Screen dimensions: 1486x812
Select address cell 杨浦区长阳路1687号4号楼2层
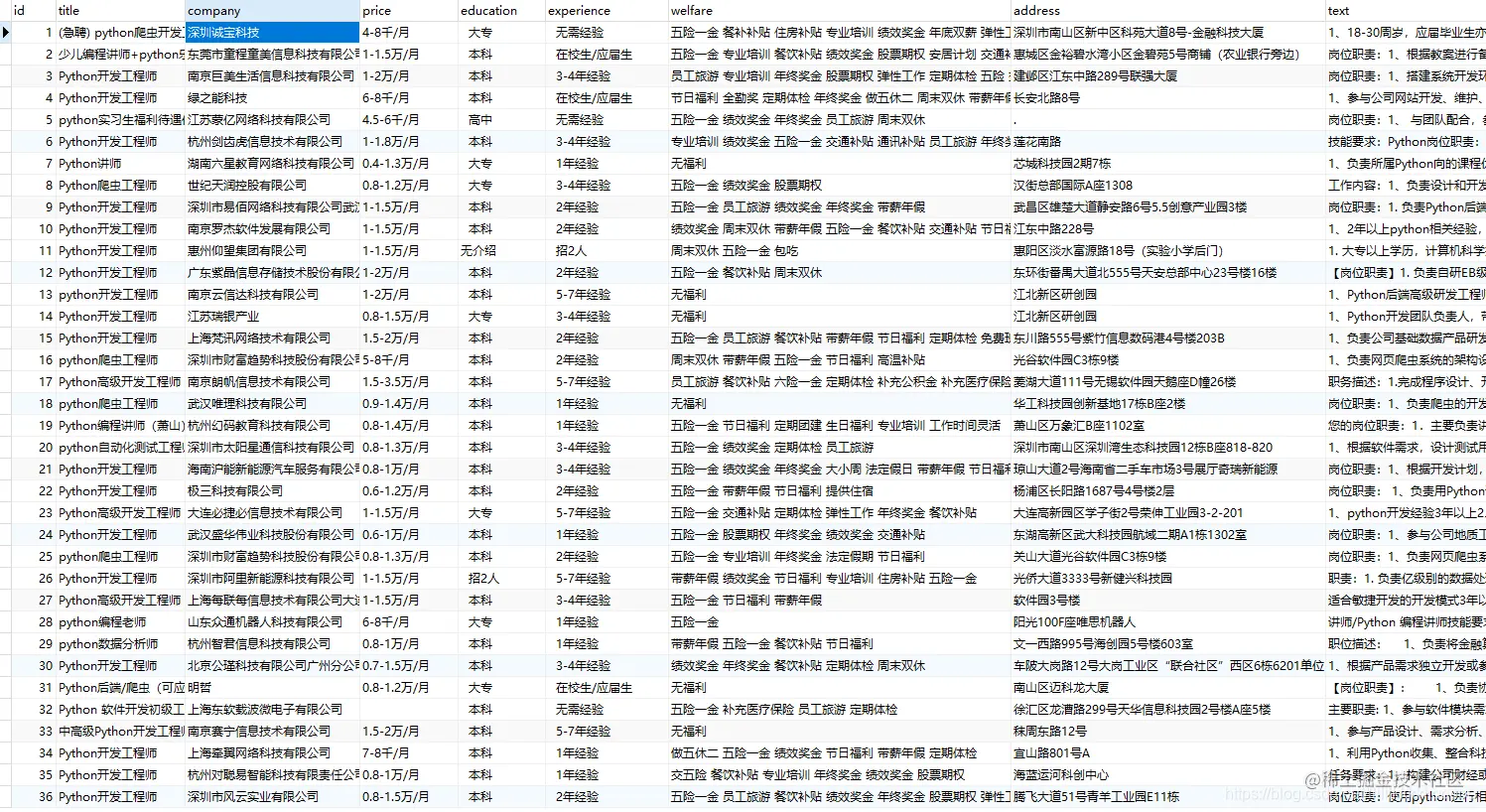pyautogui.click(x=1167, y=491)
